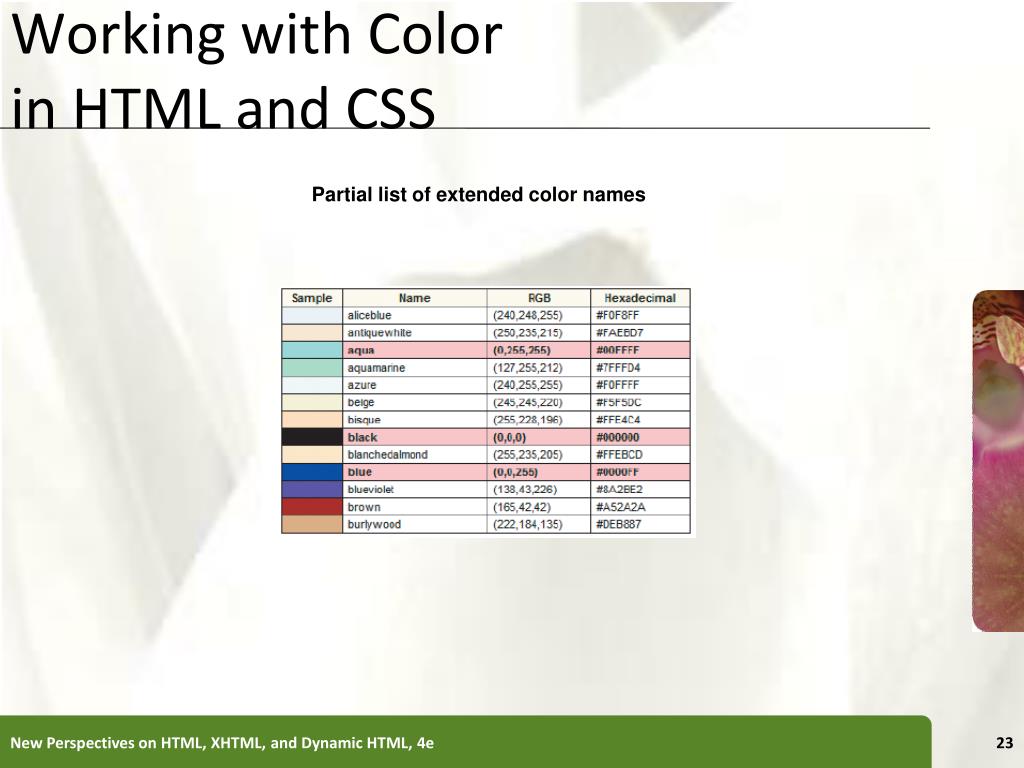The height and width of the screenshot is (768, 1024).
Task: Select the (165,42,42) RGB value cell
Action: tap(523, 507)
